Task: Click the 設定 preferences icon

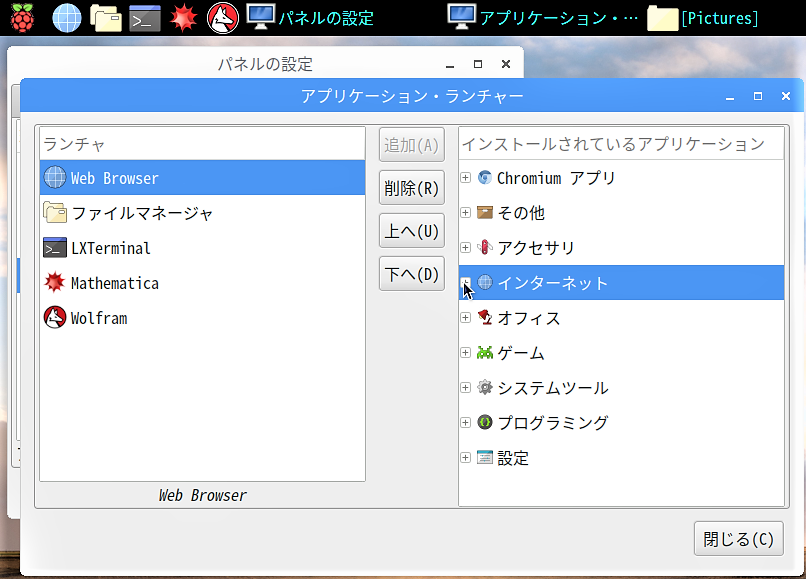Action: click(x=485, y=457)
